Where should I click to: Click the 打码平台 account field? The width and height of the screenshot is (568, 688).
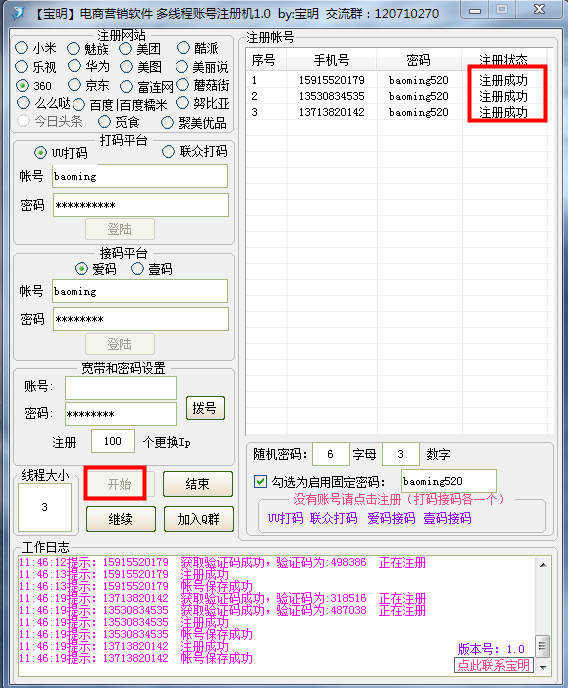click(140, 176)
